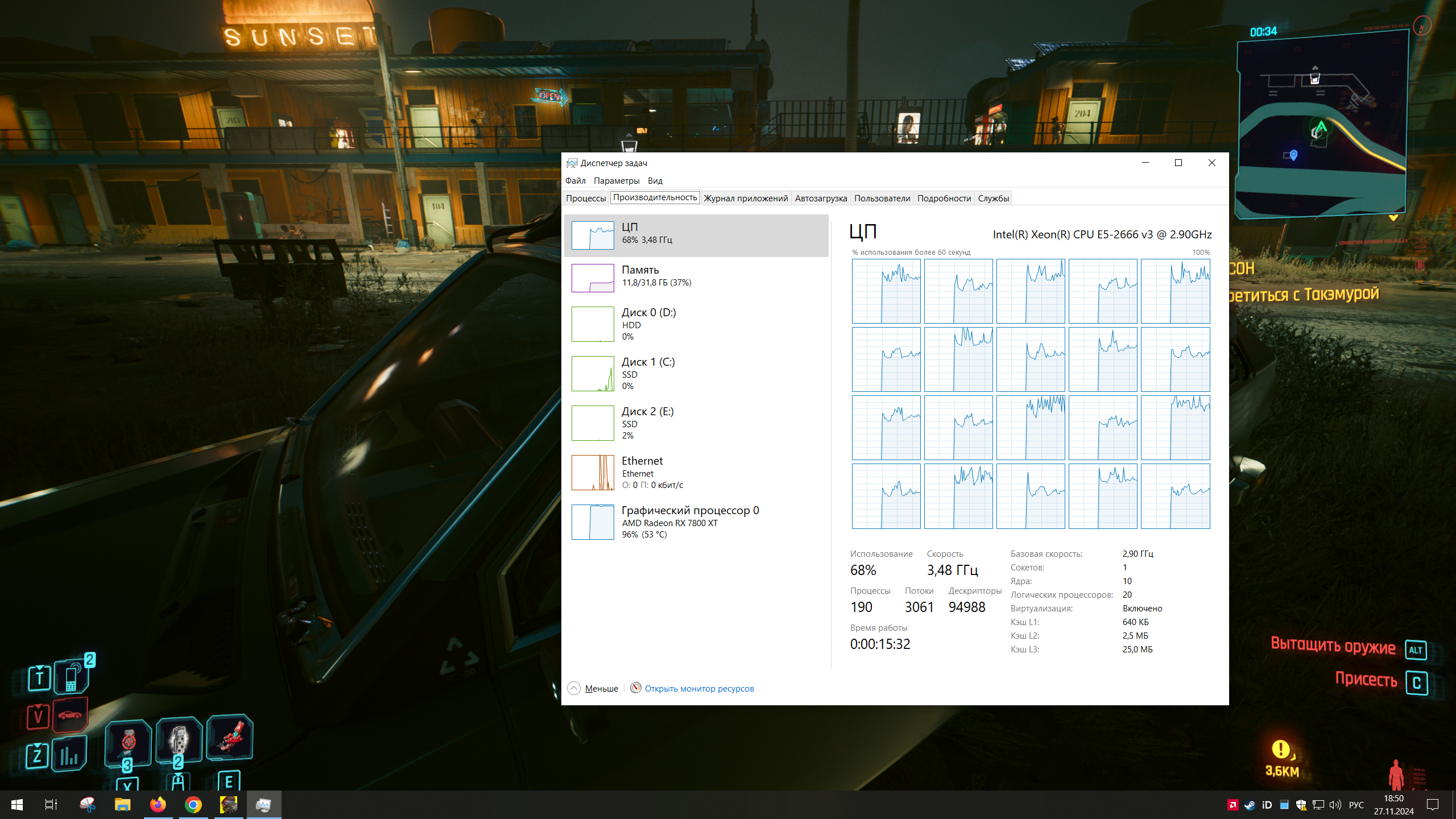The height and width of the screenshot is (819, 1456).
Task: Open Google Chrome from the taskbar
Action: (193, 805)
